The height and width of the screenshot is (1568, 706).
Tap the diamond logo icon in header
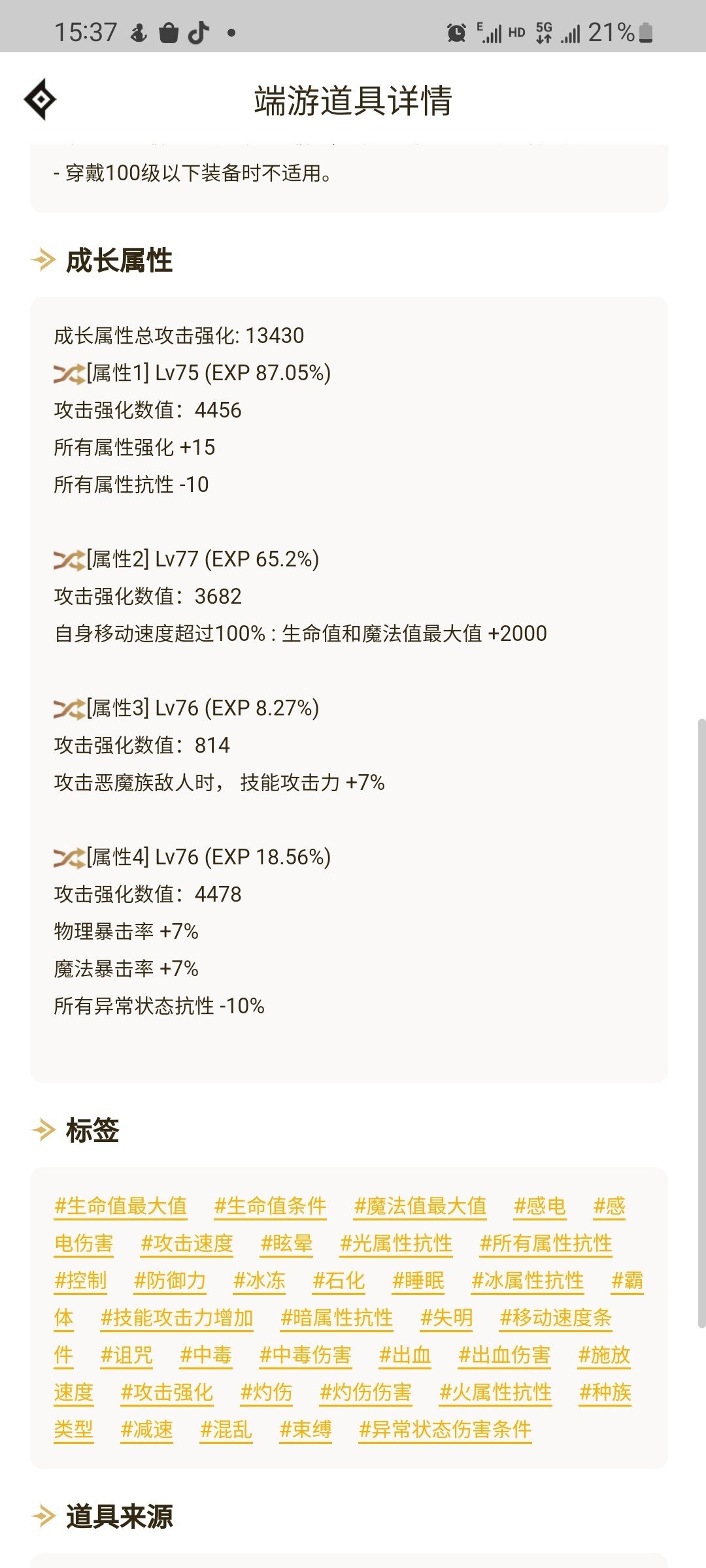tap(41, 99)
